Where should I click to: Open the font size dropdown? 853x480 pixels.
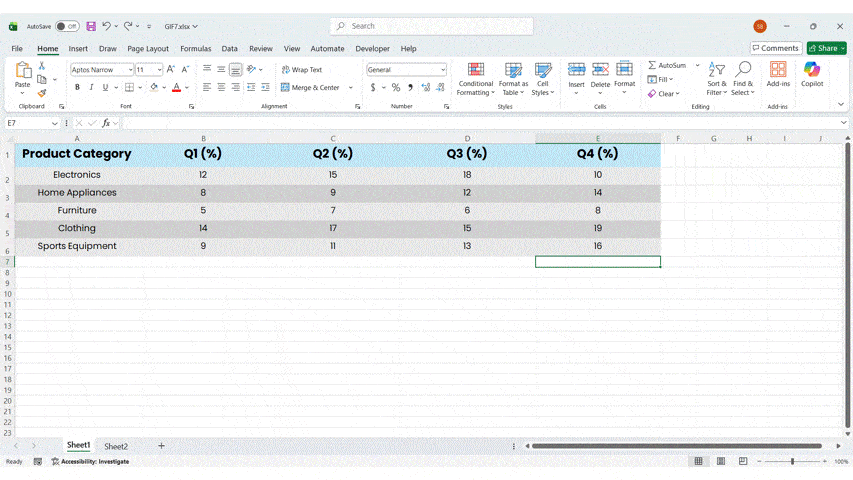click(159, 70)
